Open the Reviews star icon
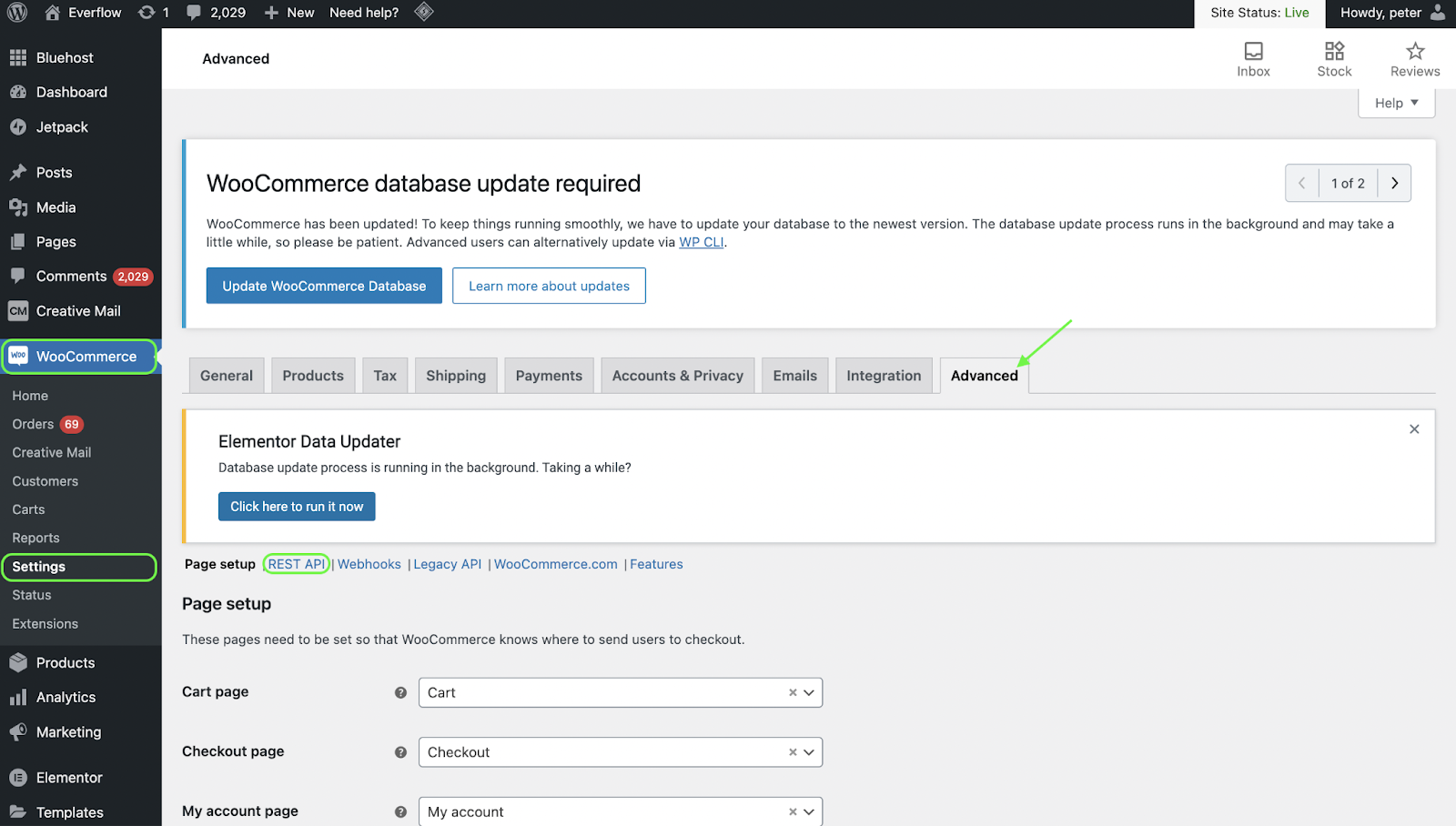Screen dimensions: 1456x826 tap(1415, 51)
